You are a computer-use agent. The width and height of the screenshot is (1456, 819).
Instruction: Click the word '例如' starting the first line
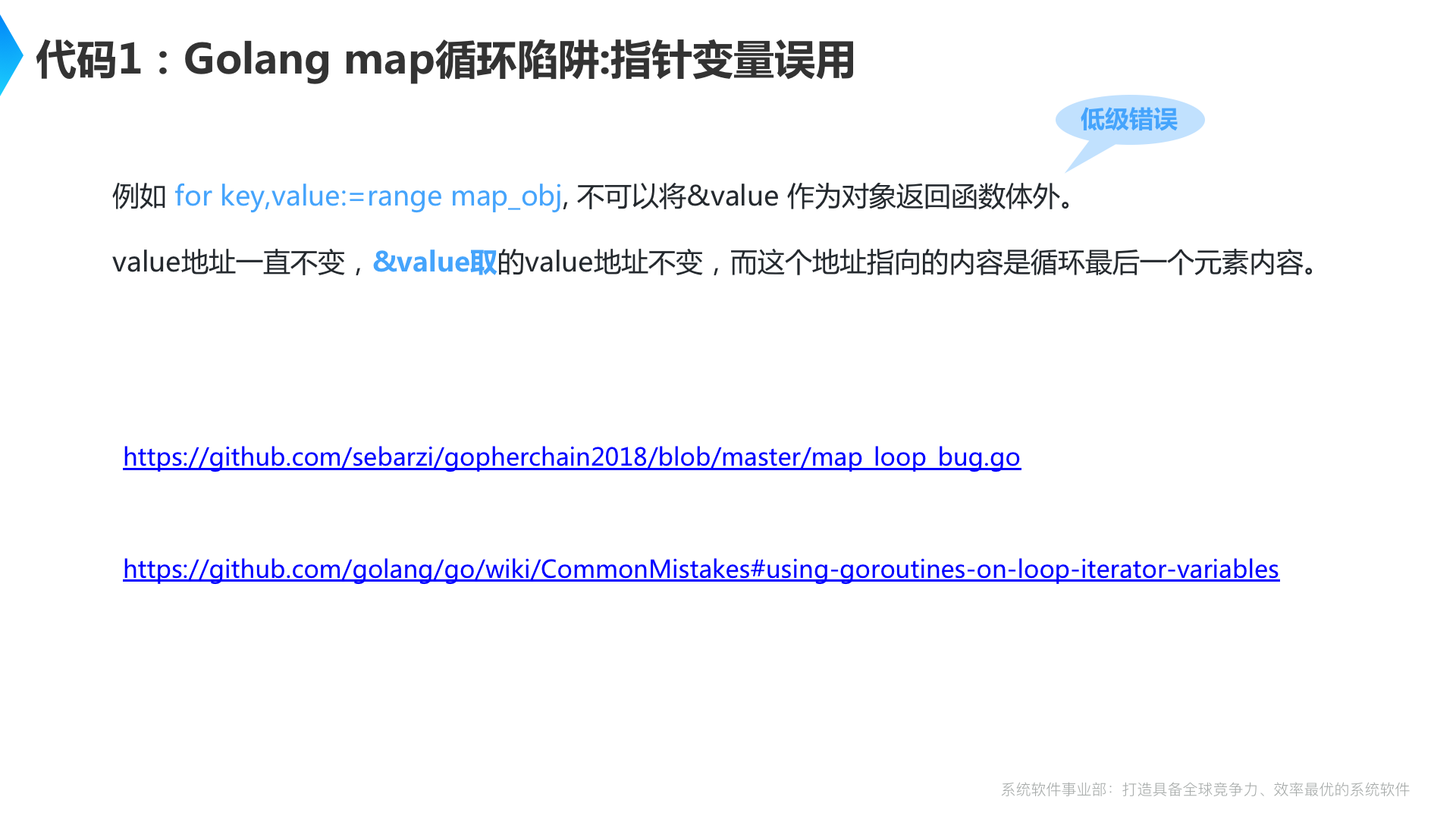tap(139, 196)
